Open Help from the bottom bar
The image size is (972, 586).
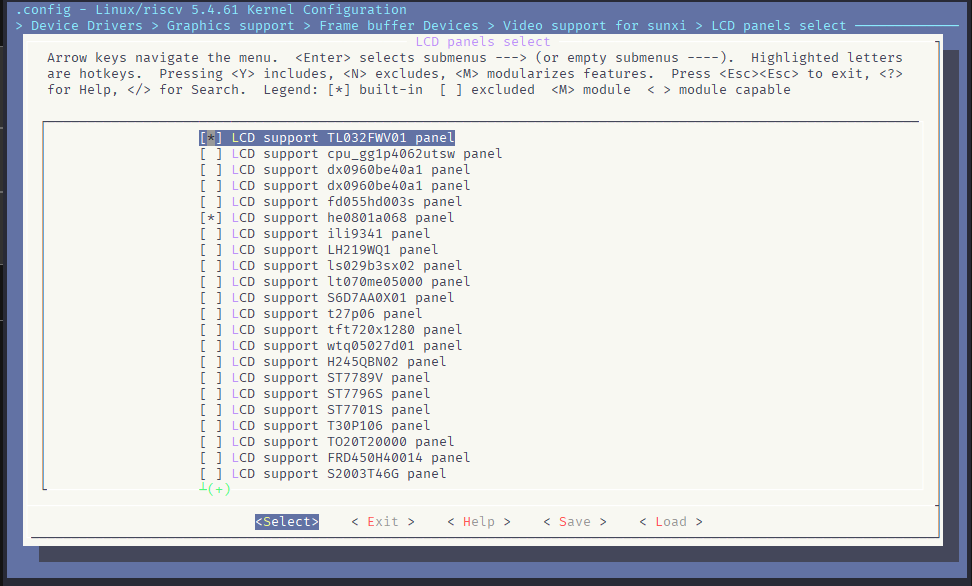coord(479,522)
